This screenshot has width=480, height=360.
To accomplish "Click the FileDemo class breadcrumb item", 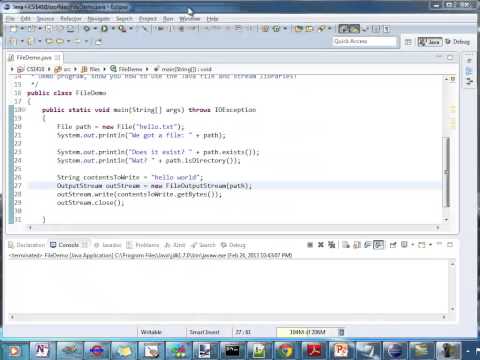I will point(126,69).
